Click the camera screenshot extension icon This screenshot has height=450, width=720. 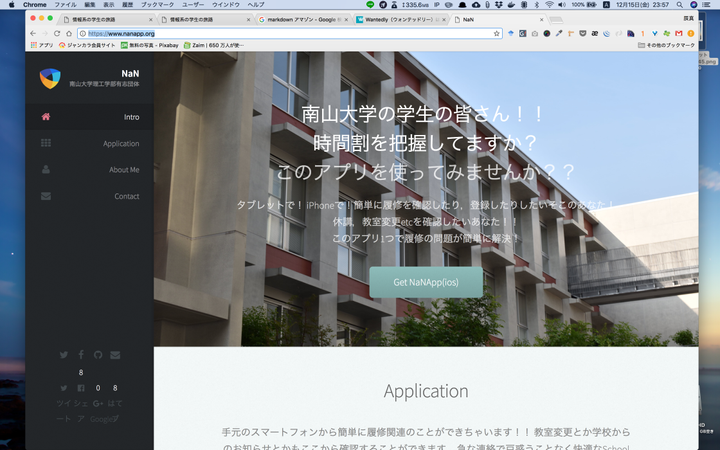[x=534, y=34]
